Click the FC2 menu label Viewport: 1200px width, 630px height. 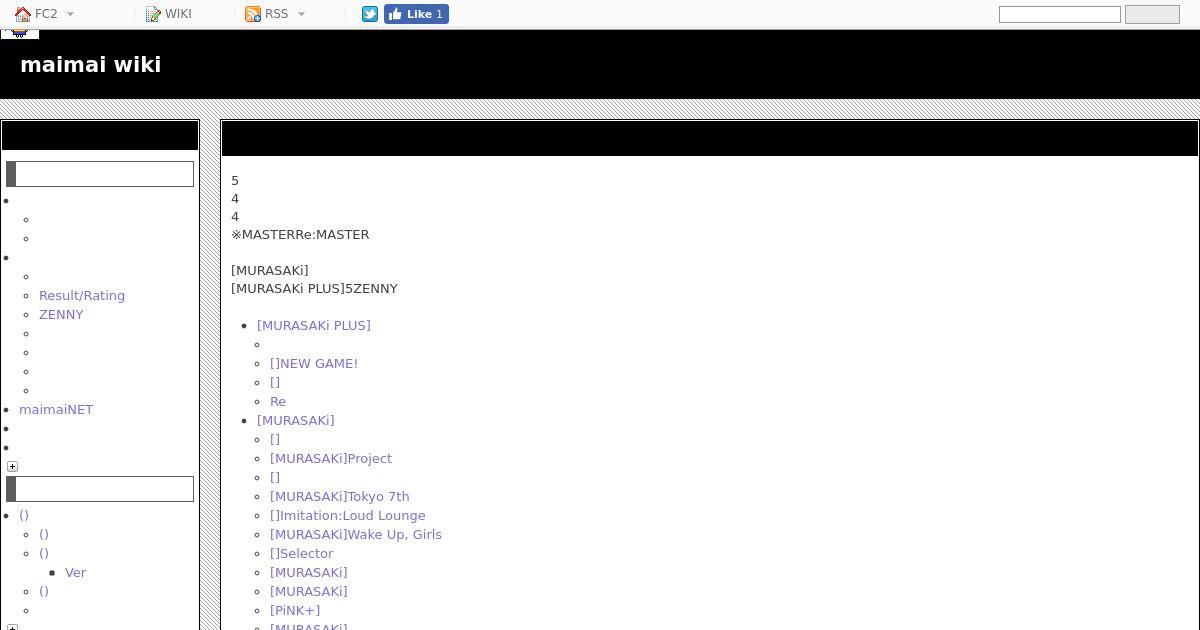tap(46, 14)
